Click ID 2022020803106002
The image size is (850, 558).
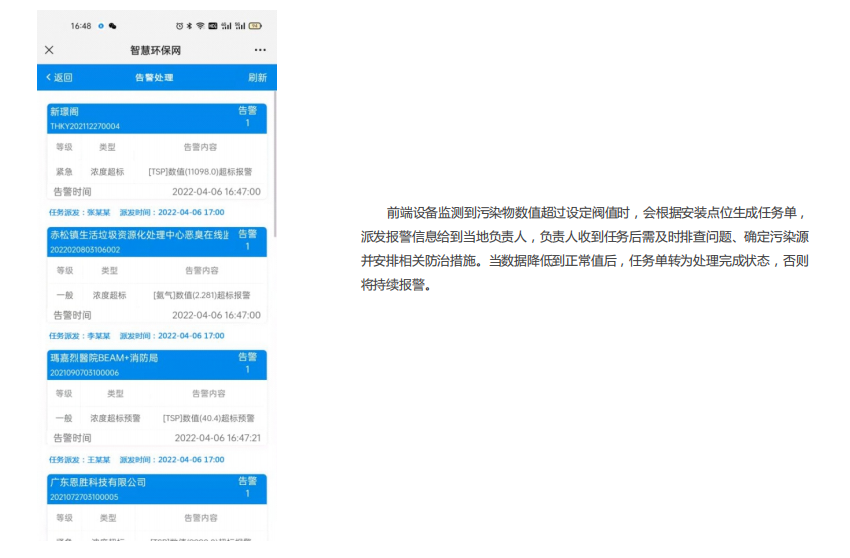85,250
